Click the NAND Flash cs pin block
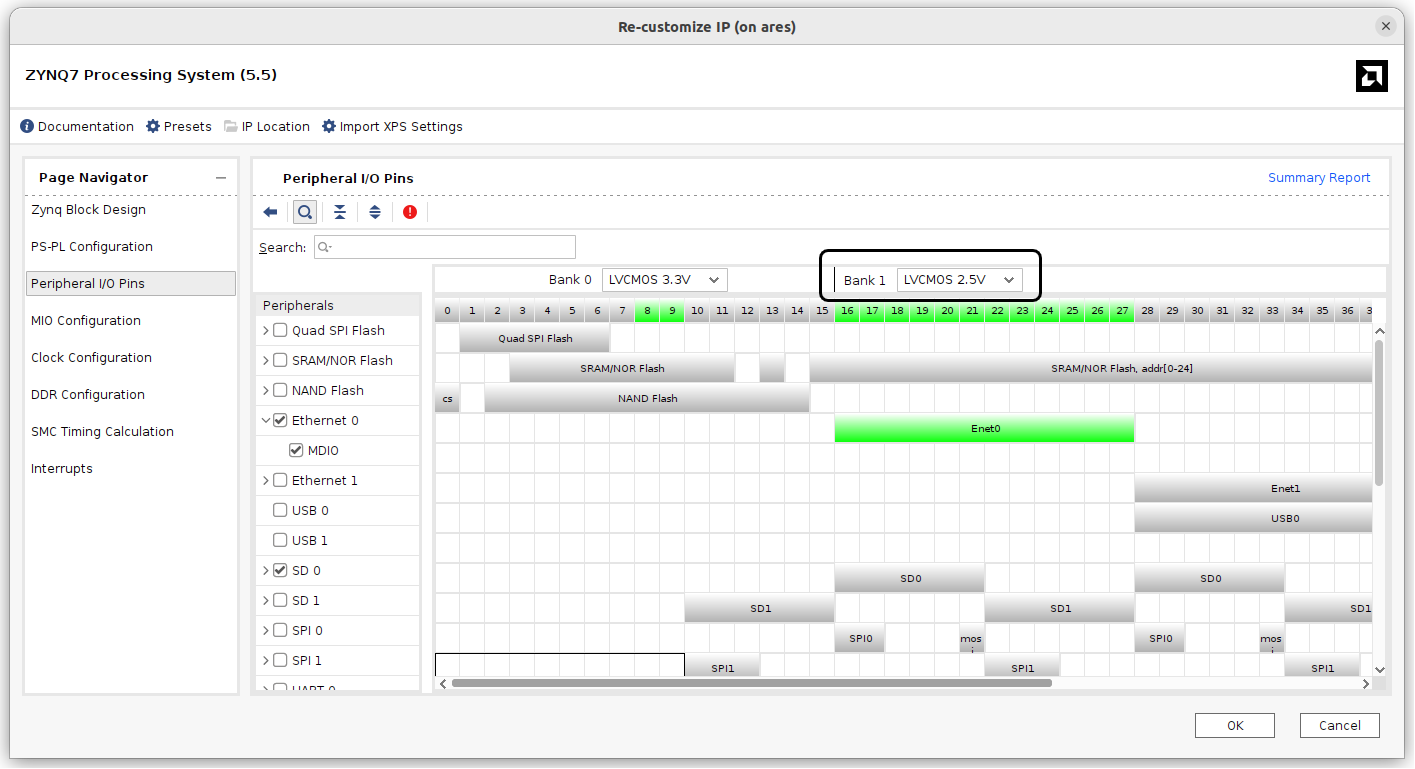The image size is (1415, 769). click(447, 398)
